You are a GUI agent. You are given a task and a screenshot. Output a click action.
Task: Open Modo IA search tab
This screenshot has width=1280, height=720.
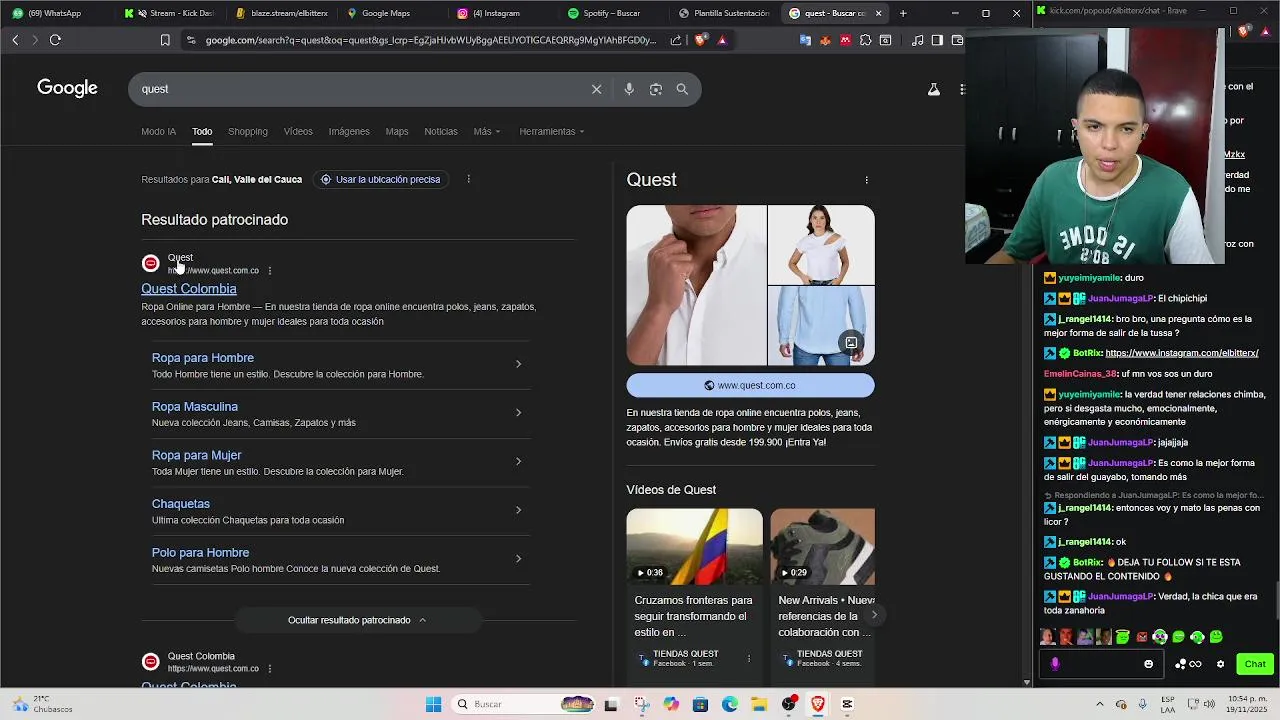[158, 131]
